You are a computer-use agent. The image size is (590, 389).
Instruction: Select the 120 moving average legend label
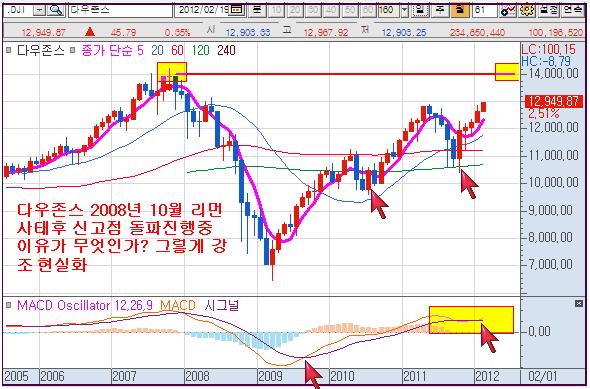point(200,50)
